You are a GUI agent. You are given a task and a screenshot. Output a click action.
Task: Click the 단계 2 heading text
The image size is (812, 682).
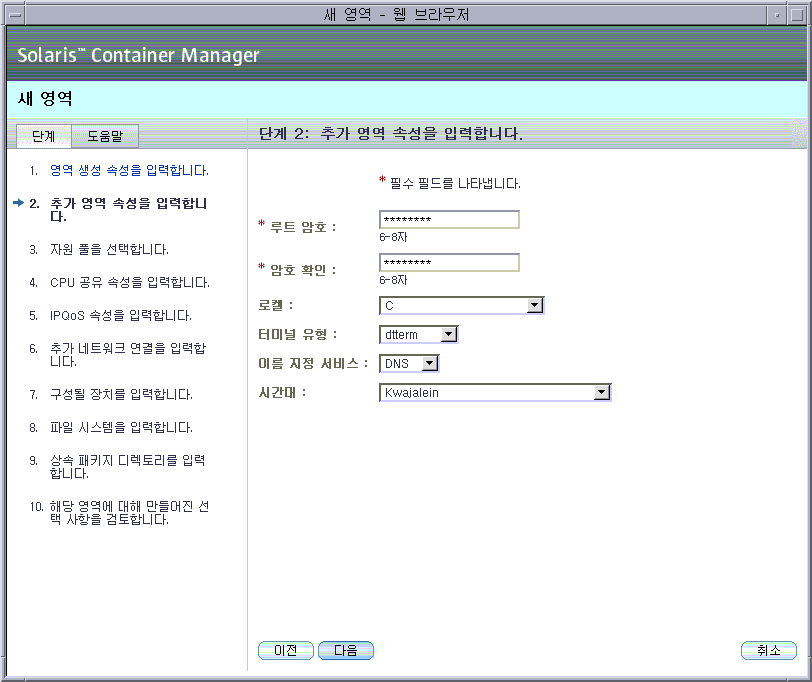pos(390,134)
